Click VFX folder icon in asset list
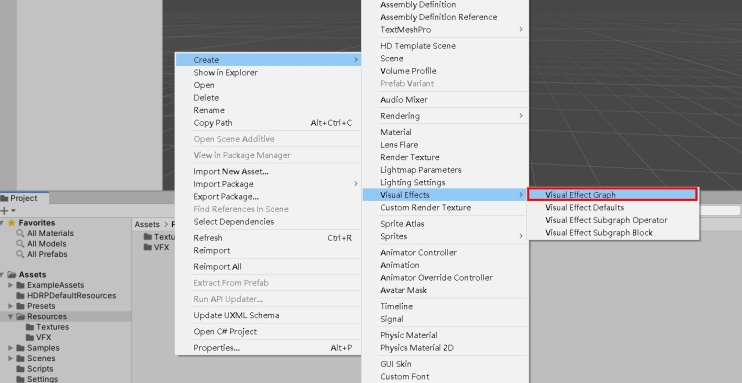This screenshot has width=742, height=383. click(x=148, y=247)
